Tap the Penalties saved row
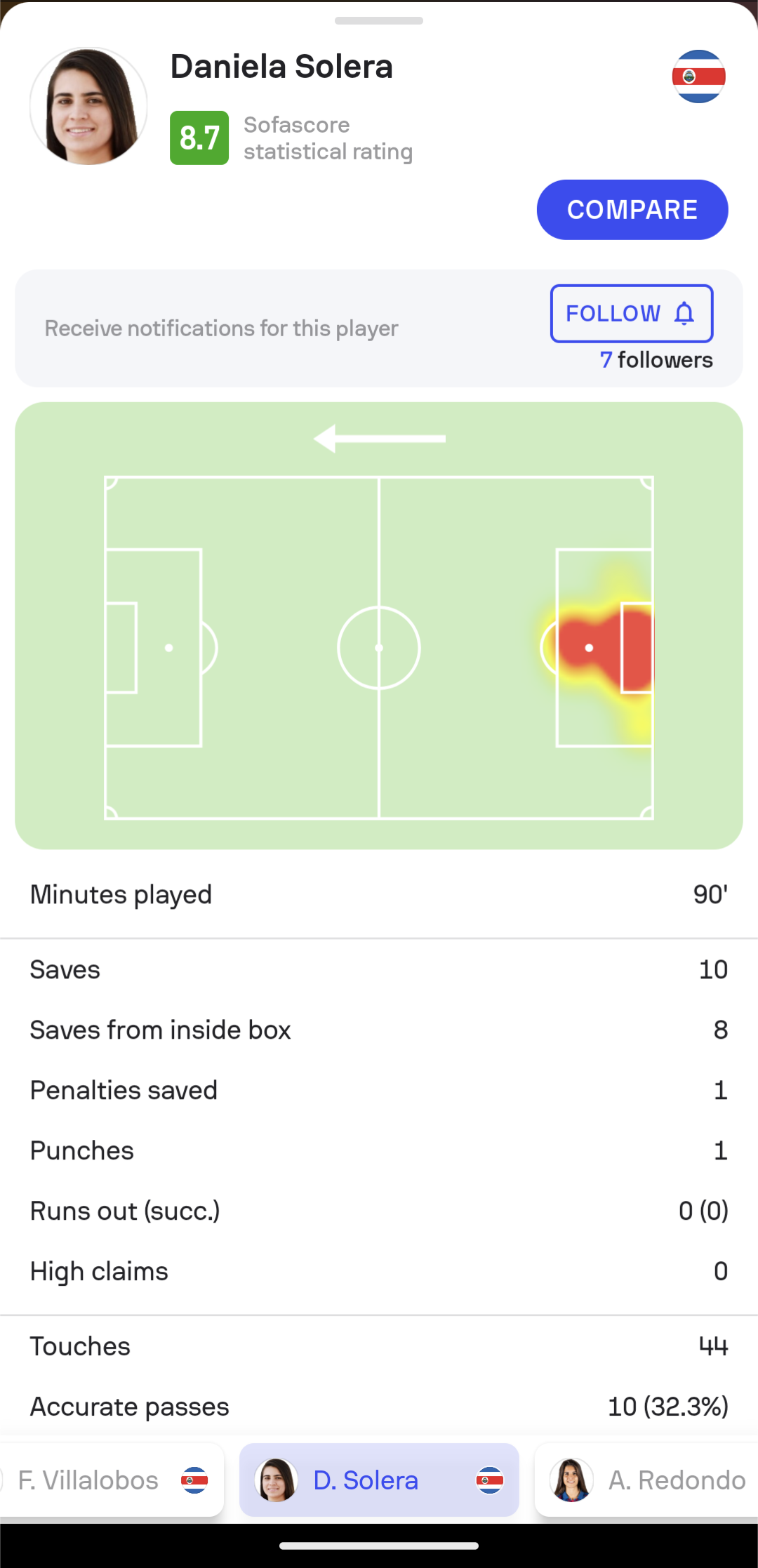 379,1091
